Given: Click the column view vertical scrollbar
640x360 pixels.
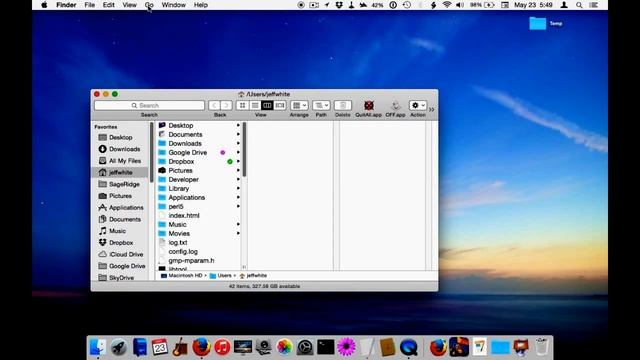Looking at the screenshot, I should pos(244,149).
